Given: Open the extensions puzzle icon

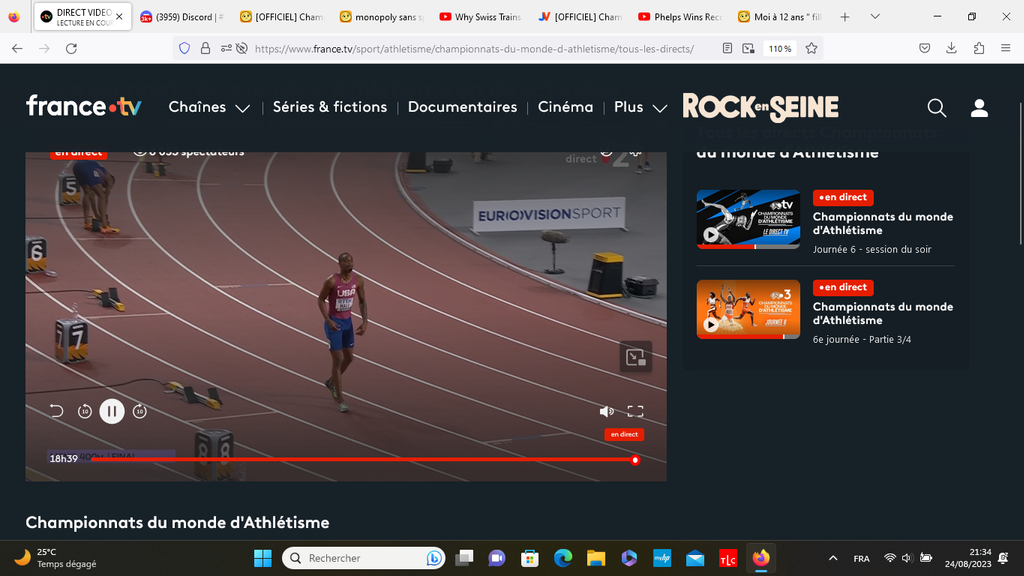Looking at the screenshot, I should pos(979,48).
